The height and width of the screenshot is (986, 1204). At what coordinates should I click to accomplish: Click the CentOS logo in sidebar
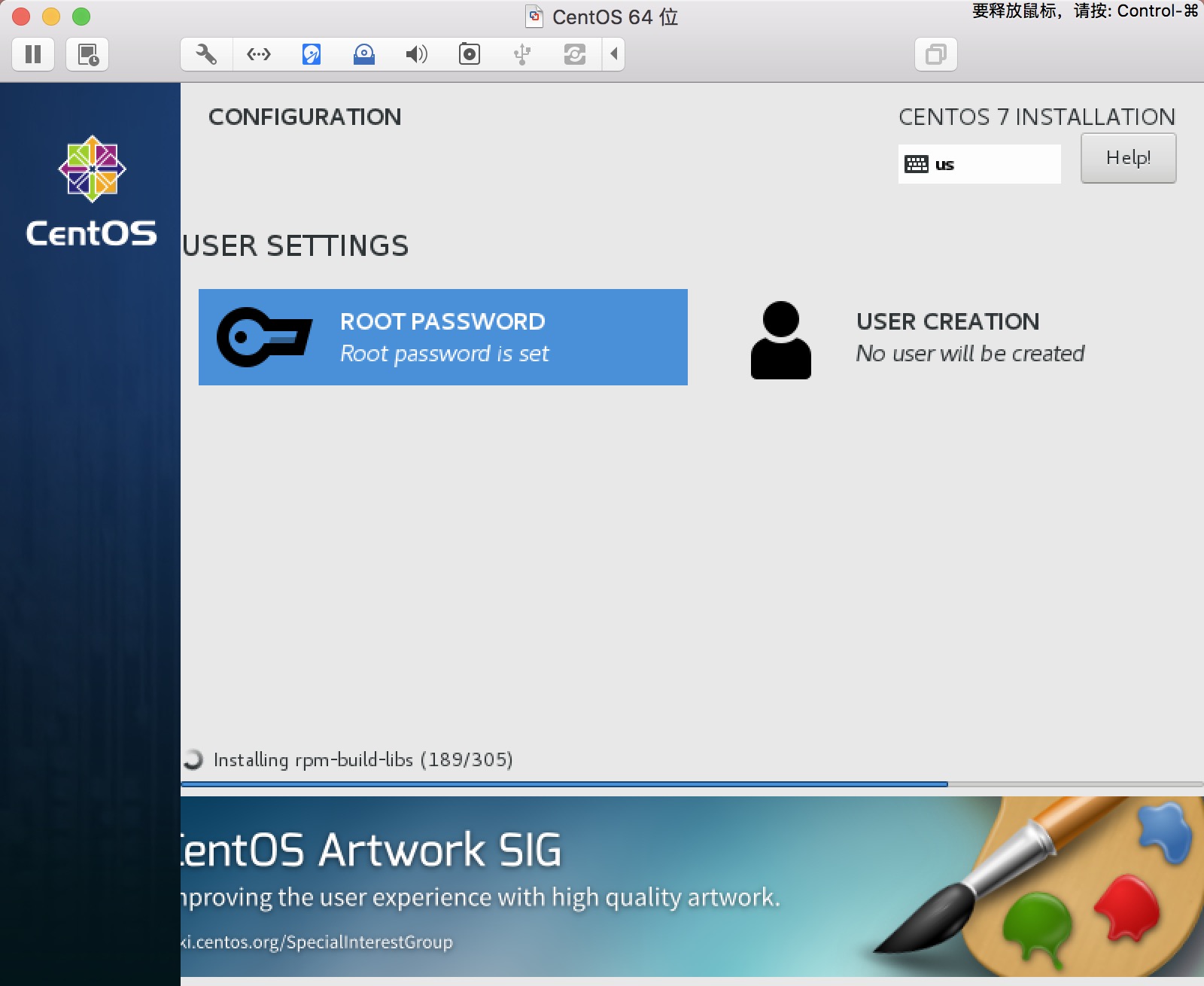click(x=92, y=191)
